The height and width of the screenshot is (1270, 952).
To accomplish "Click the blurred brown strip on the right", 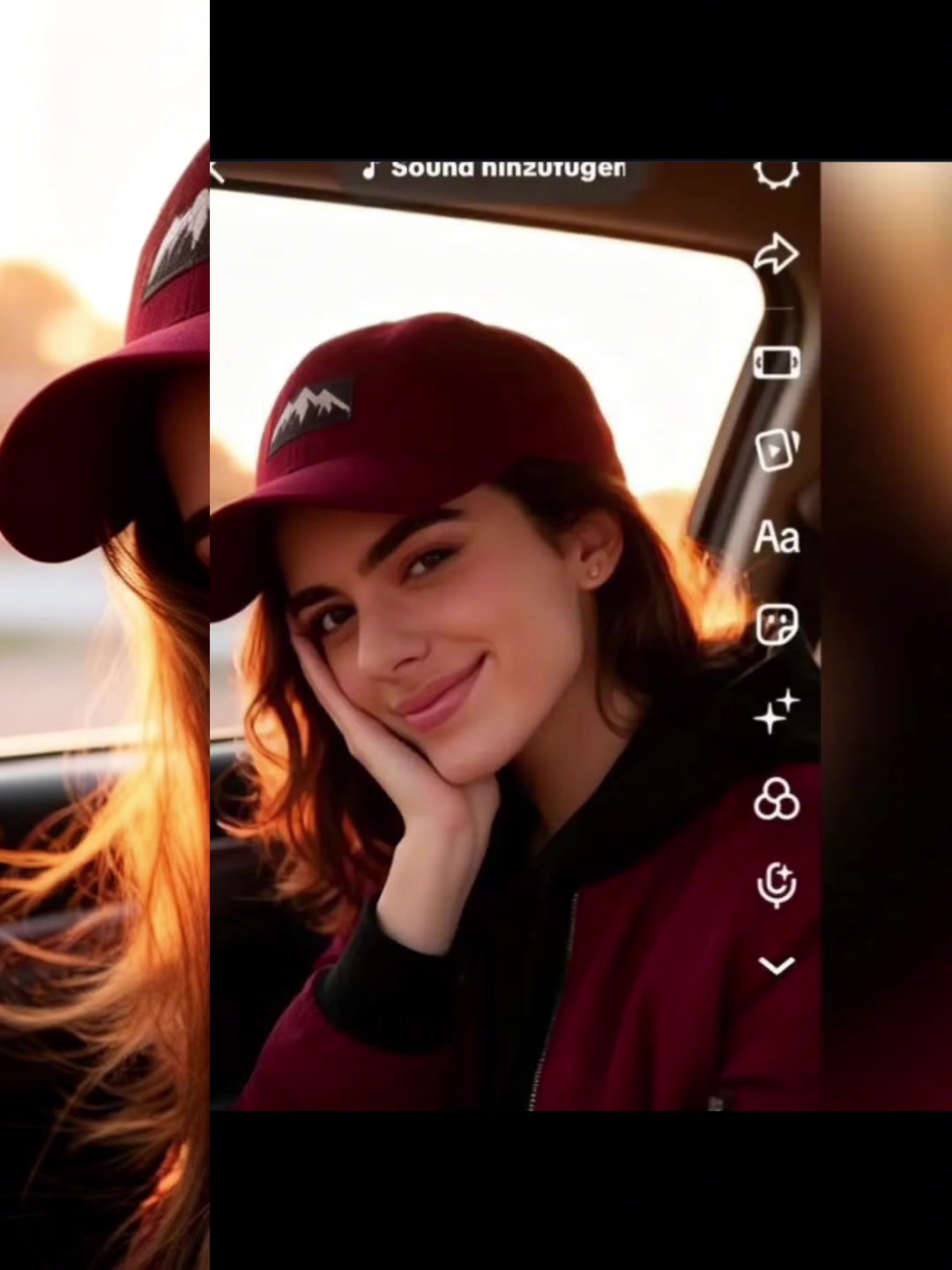I will [886, 635].
